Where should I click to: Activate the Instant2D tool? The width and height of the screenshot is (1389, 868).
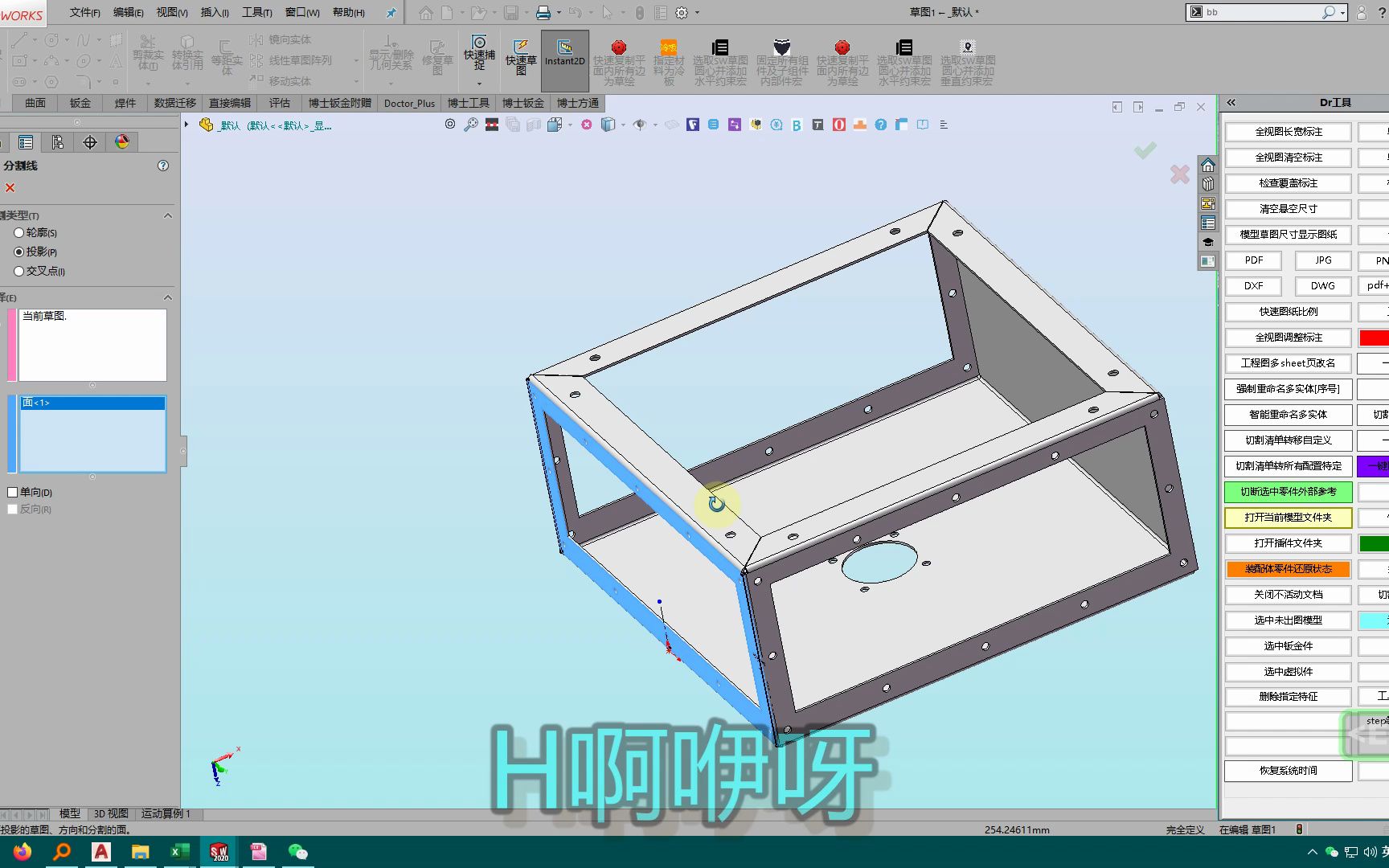pyautogui.click(x=563, y=59)
